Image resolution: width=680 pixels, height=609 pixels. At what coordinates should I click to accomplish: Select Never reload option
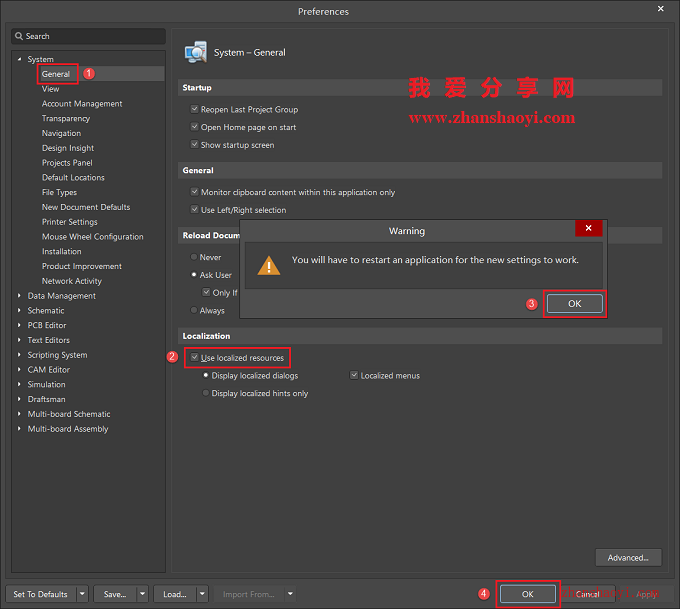(194, 257)
